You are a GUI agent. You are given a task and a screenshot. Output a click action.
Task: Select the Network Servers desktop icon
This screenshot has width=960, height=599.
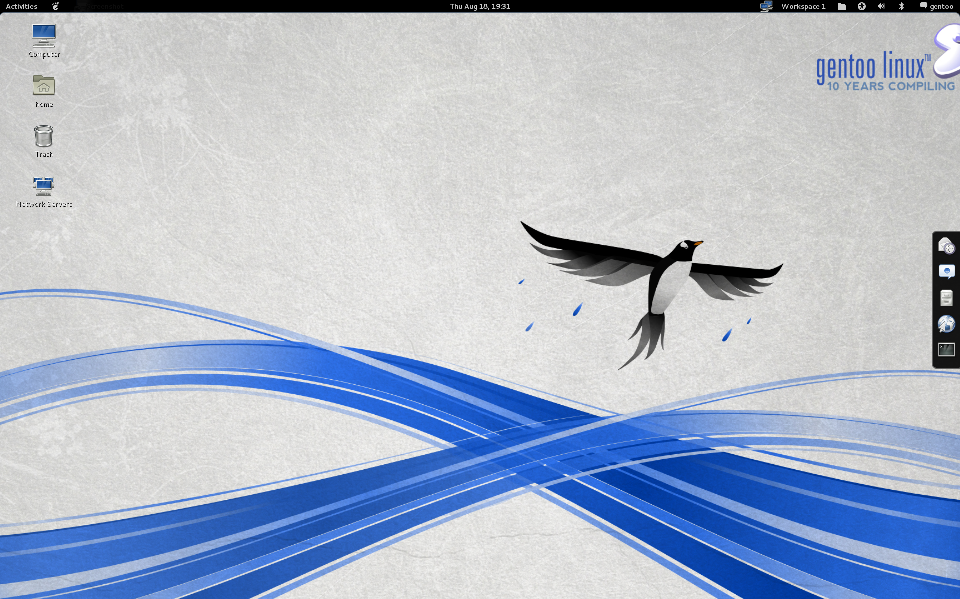click(x=44, y=192)
